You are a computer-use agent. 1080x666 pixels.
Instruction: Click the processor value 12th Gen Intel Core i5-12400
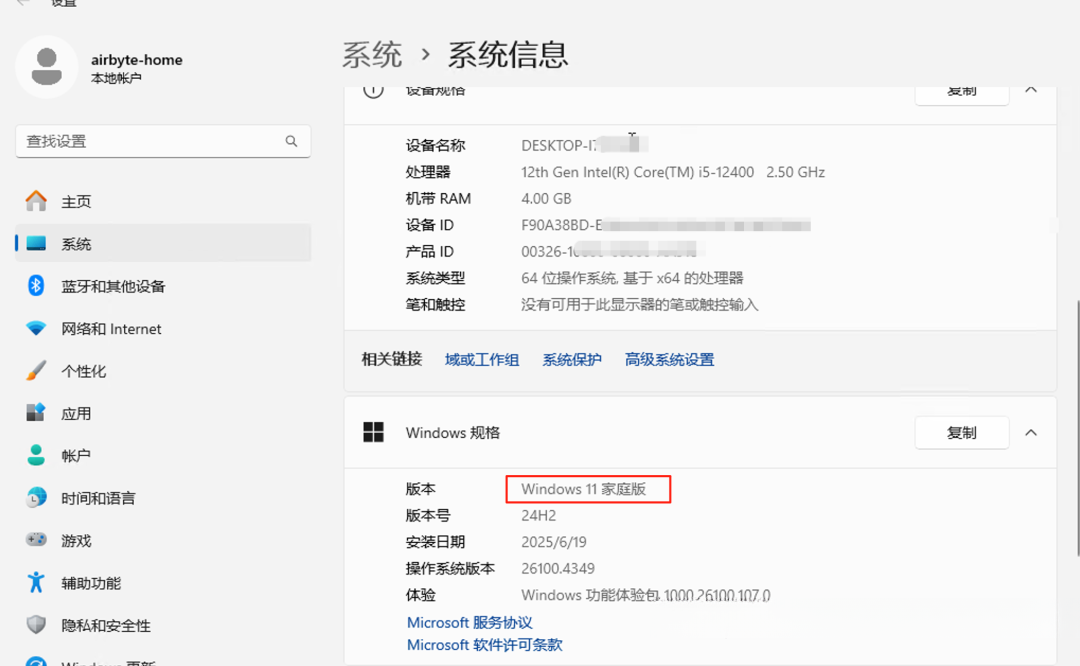click(672, 172)
